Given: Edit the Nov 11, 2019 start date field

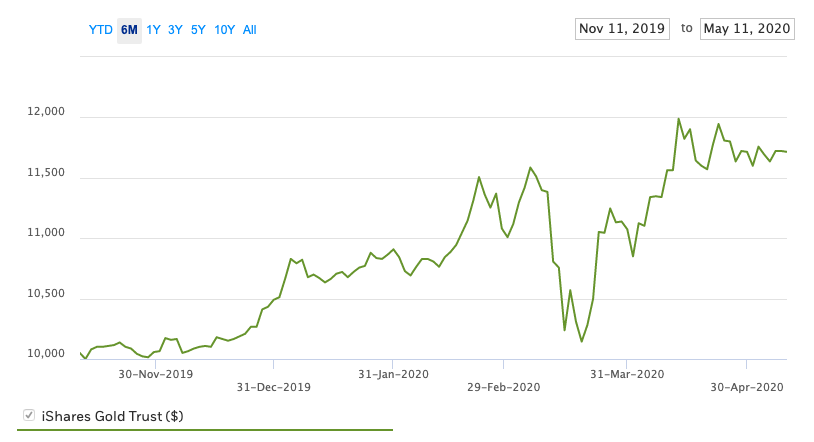Looking at the screenshot, I should coord(622,29).
